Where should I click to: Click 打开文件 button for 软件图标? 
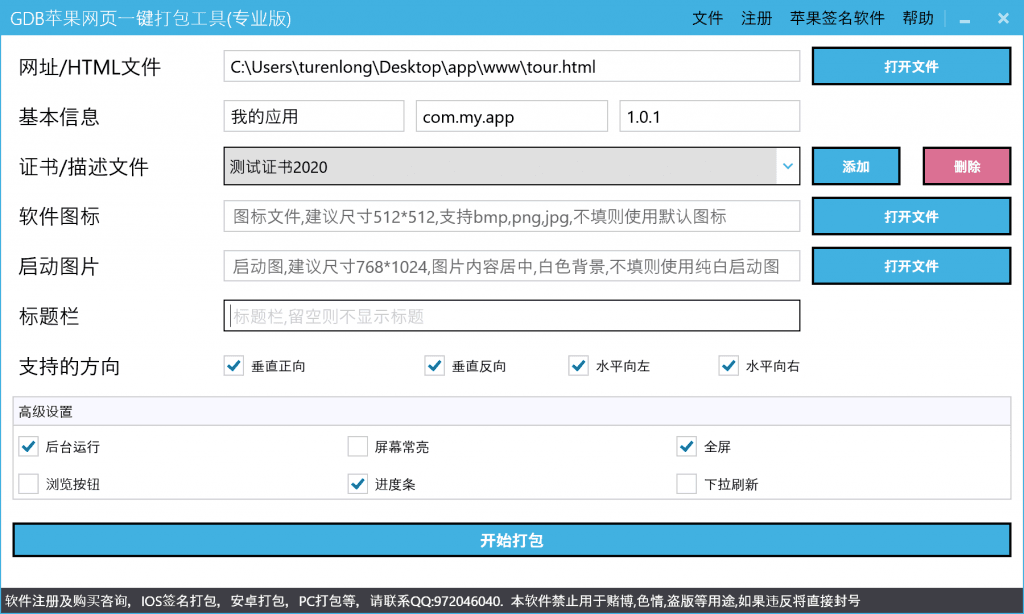(x=911, y=216)
